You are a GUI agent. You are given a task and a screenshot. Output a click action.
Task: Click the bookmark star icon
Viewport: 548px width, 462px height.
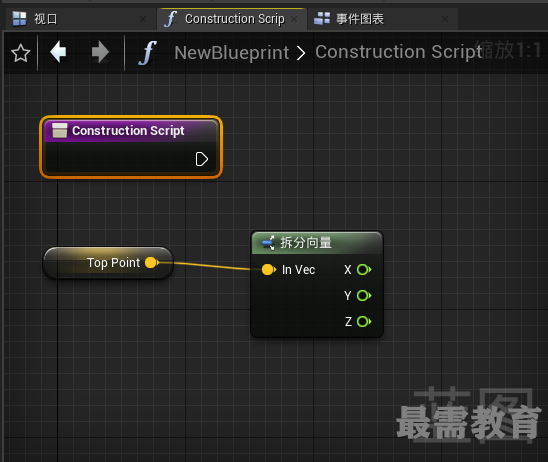(x=21, y=53)
